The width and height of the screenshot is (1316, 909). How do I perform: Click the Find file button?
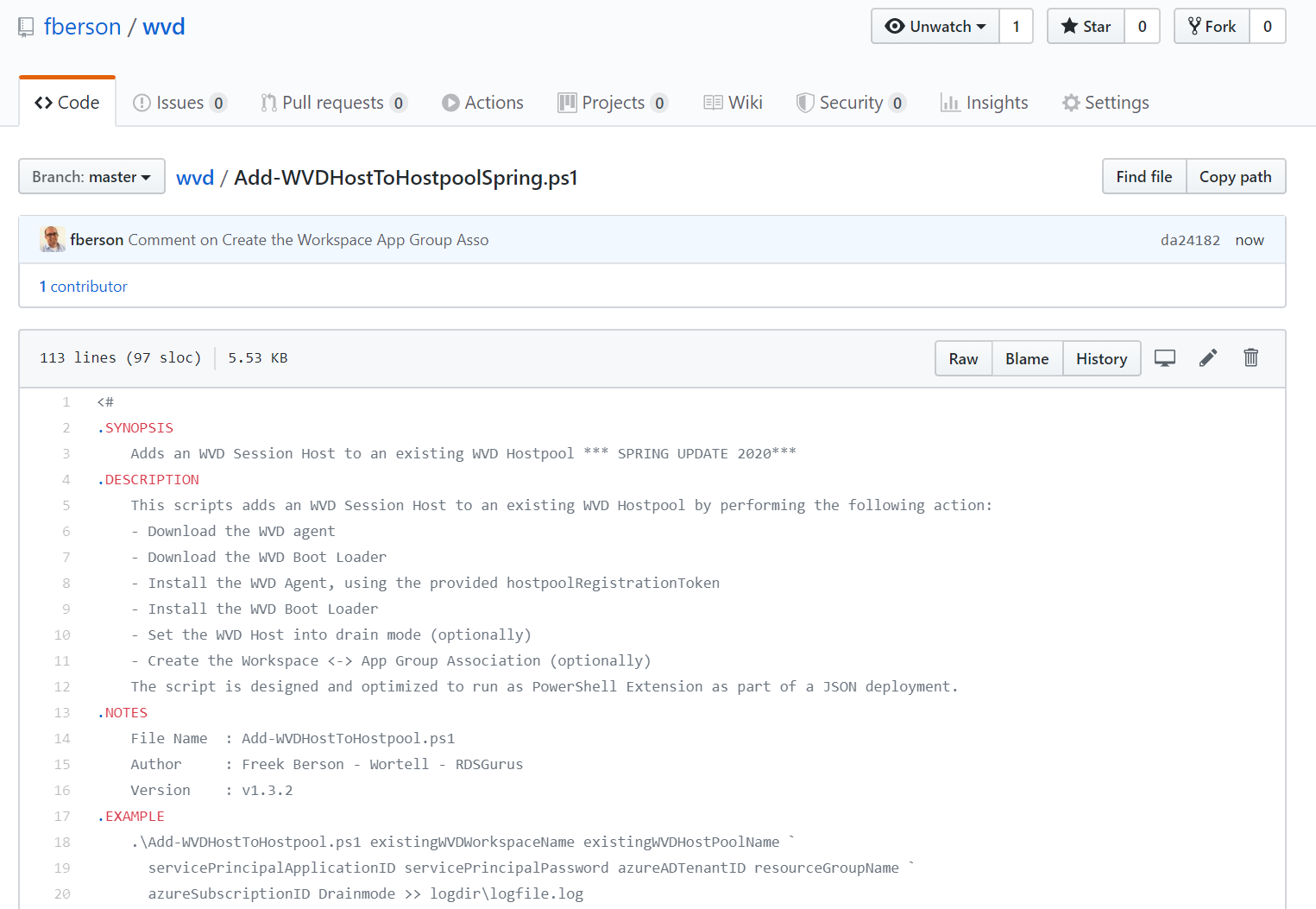tap(1144, 176)
